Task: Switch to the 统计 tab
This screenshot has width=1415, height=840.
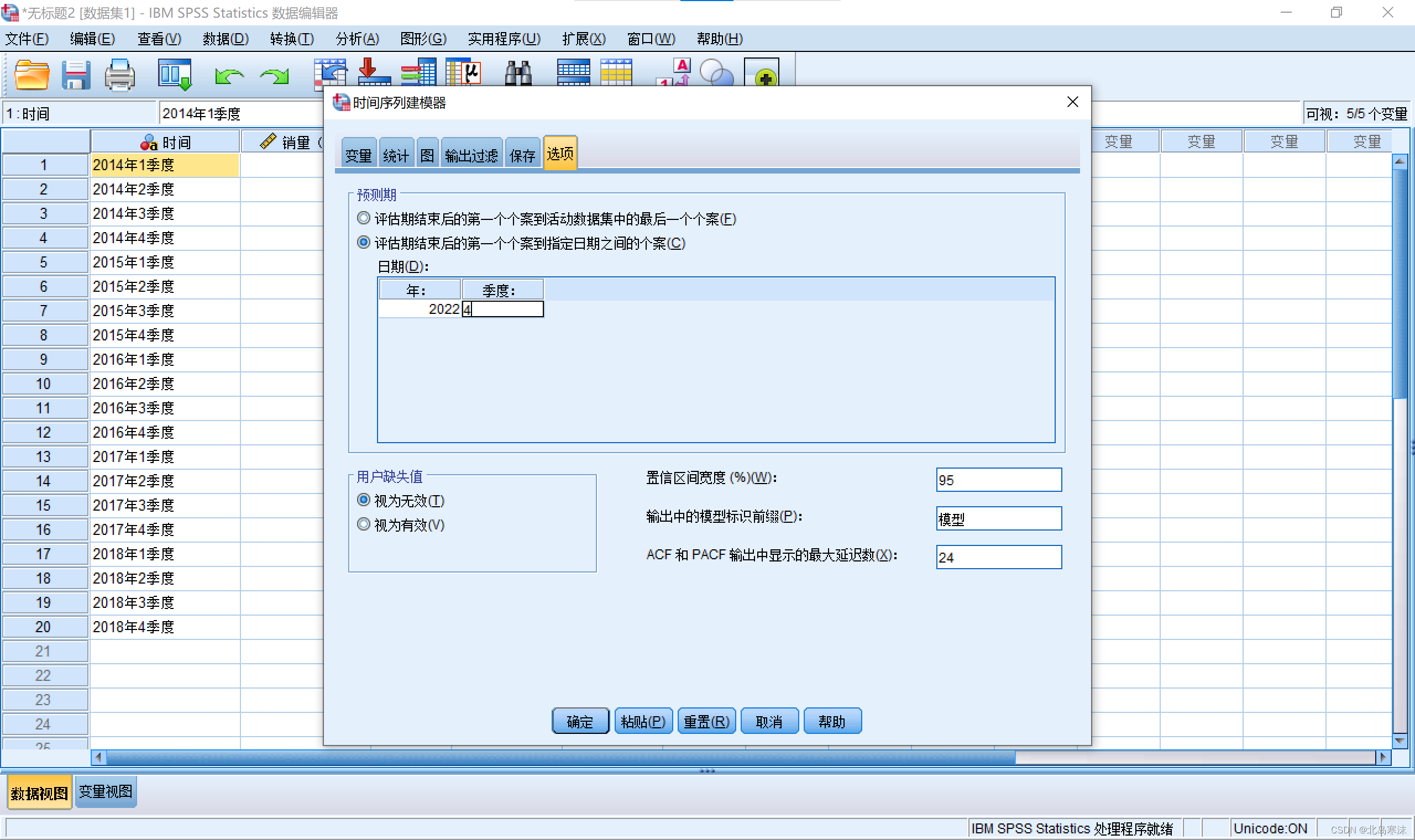Action: (x=396, y=155)
